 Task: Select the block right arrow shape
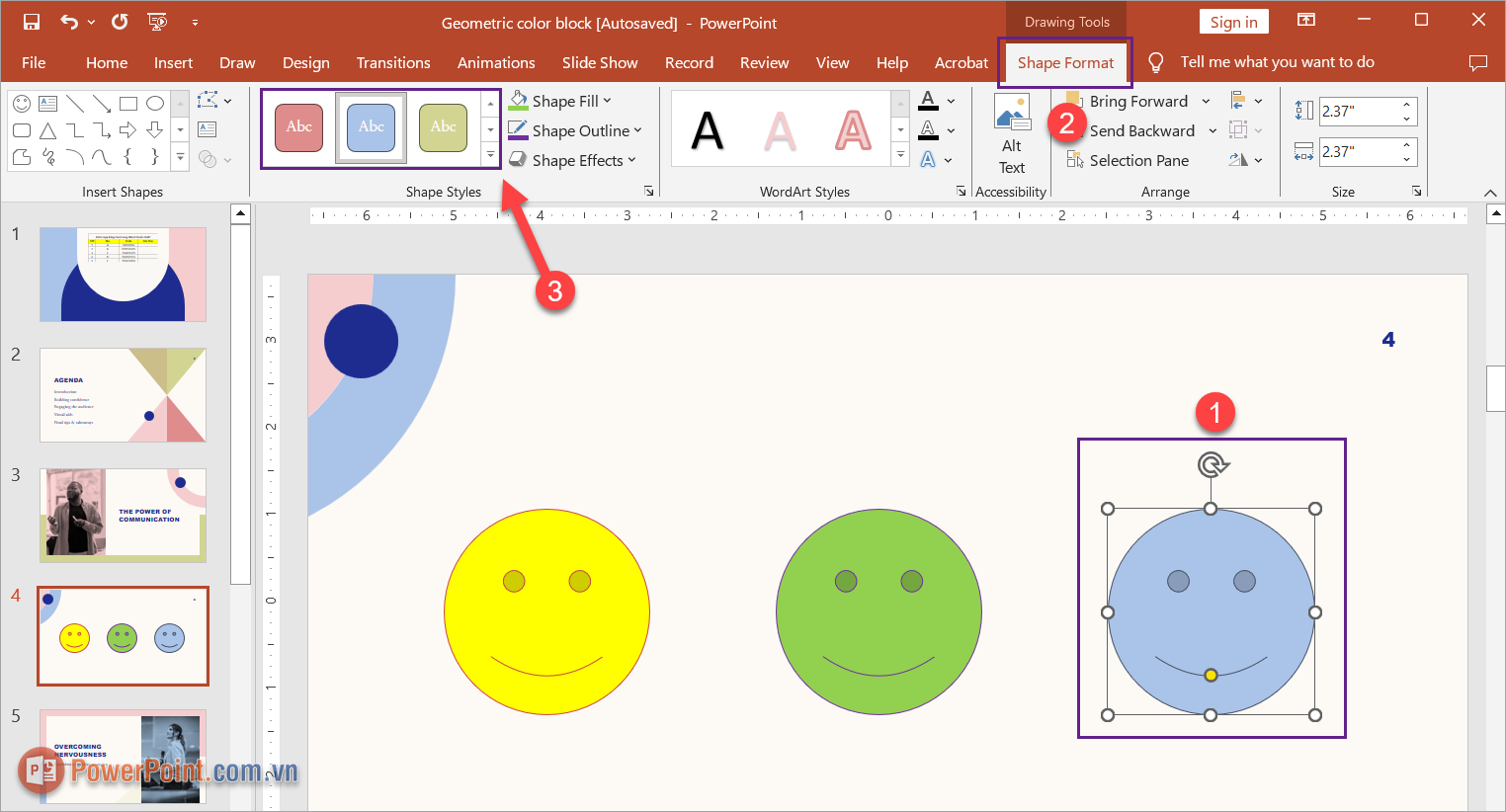point(128,129)
